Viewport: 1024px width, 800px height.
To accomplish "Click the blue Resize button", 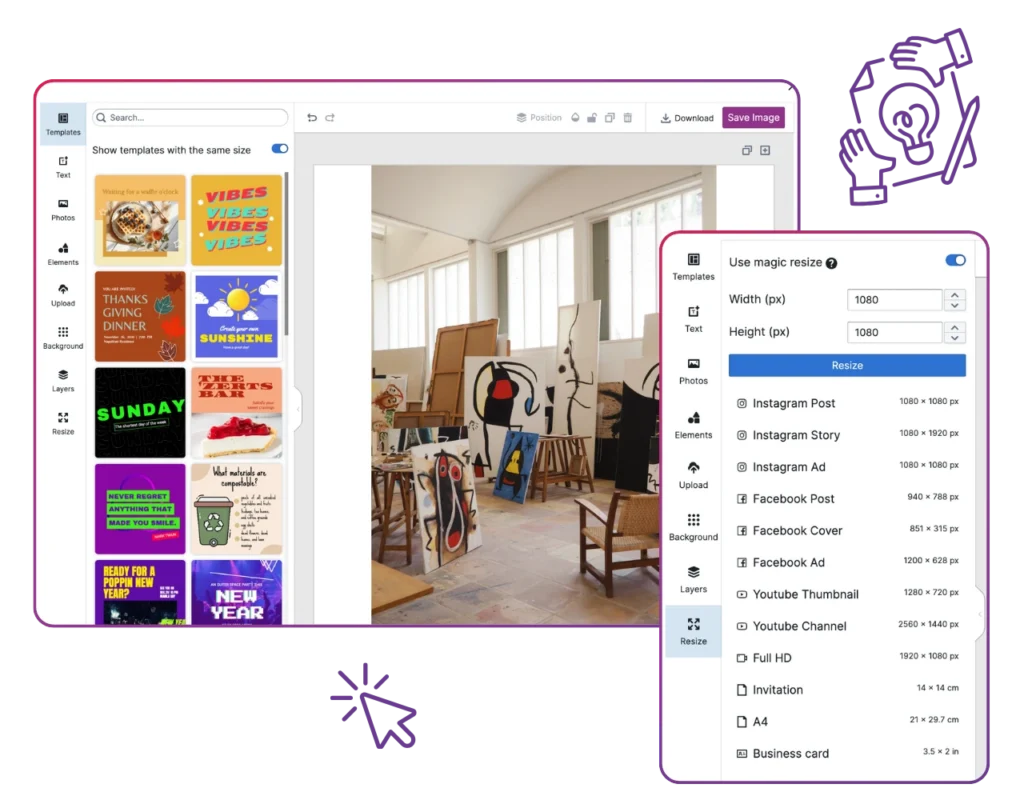I will 847,365.
